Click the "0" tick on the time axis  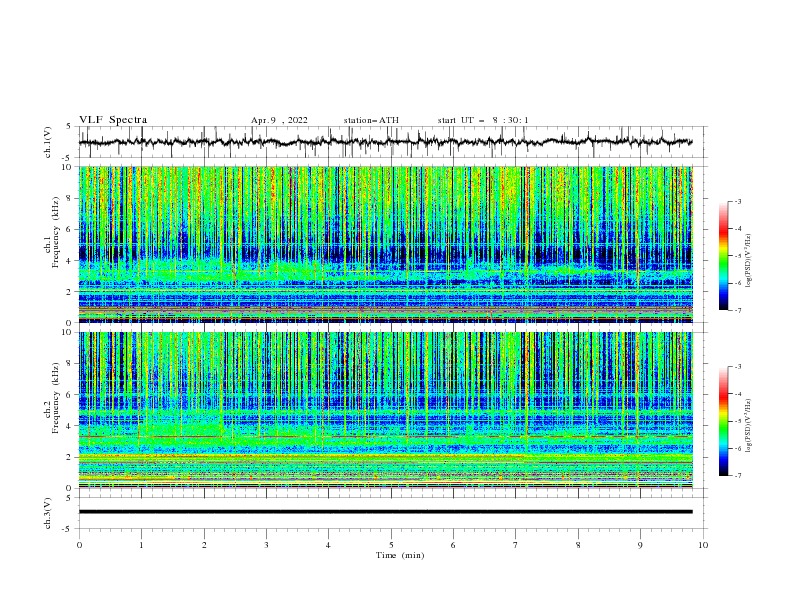(79, 545)
